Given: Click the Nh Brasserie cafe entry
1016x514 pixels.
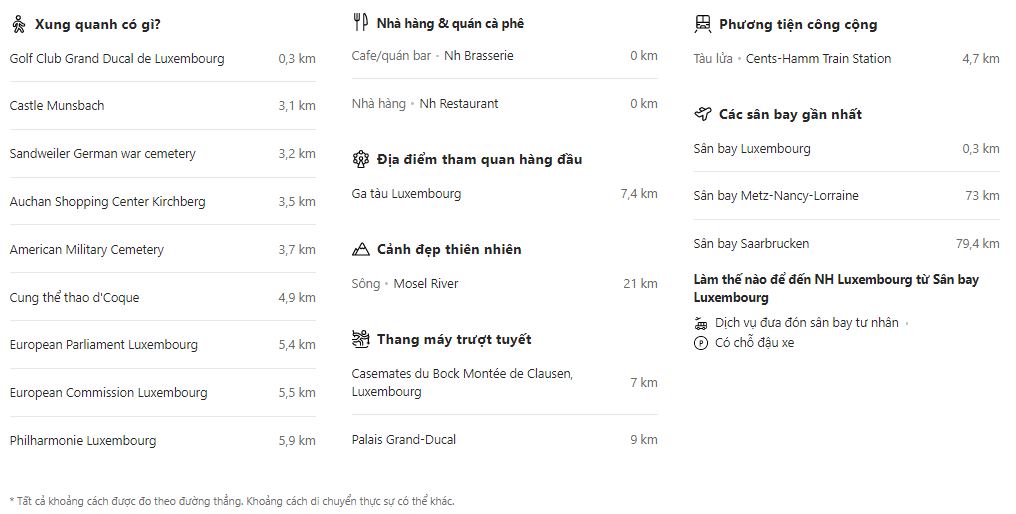Looking at the screenshot, I should [478, 56].
